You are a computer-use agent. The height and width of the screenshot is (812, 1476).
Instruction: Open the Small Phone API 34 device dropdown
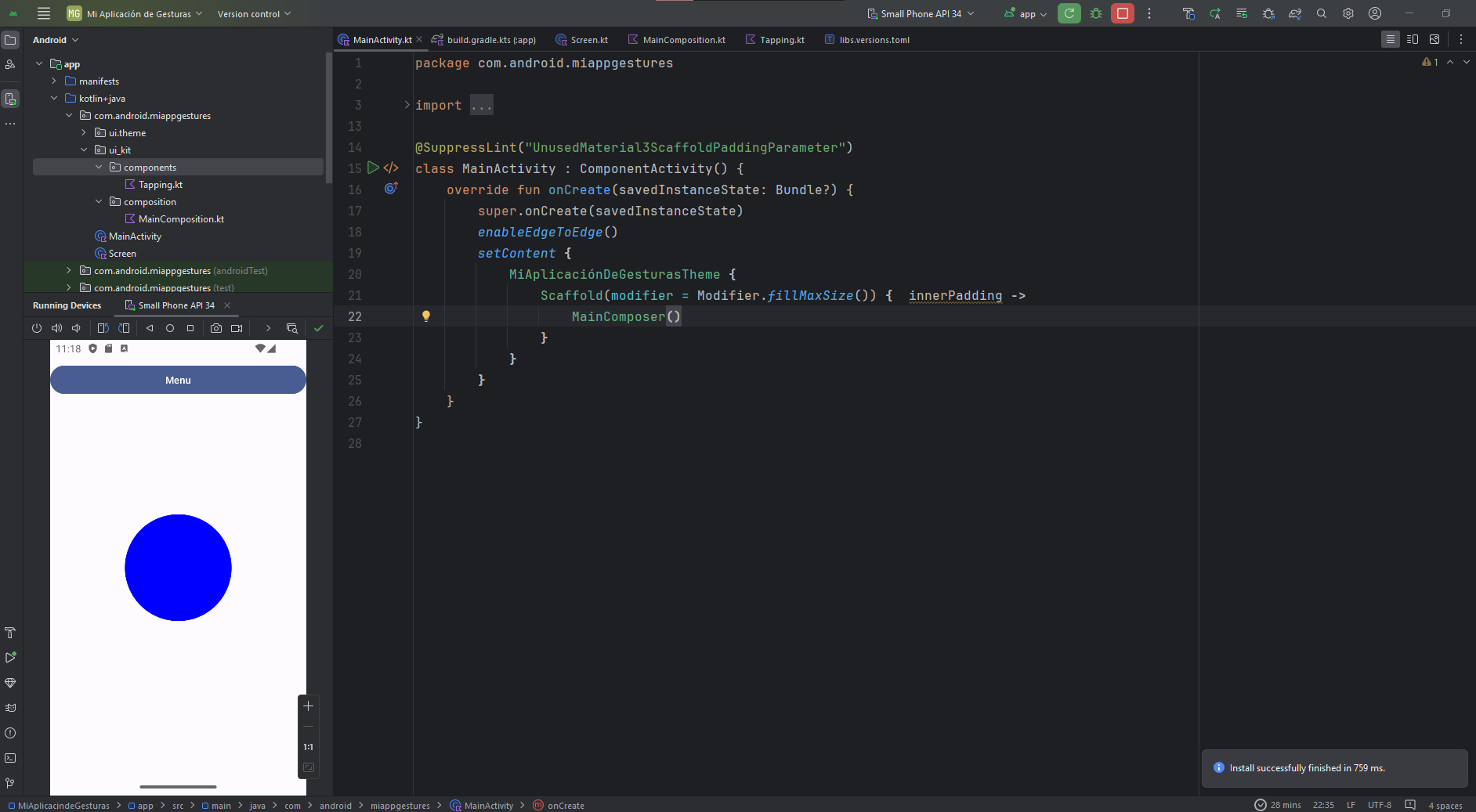tap(921, 13)
